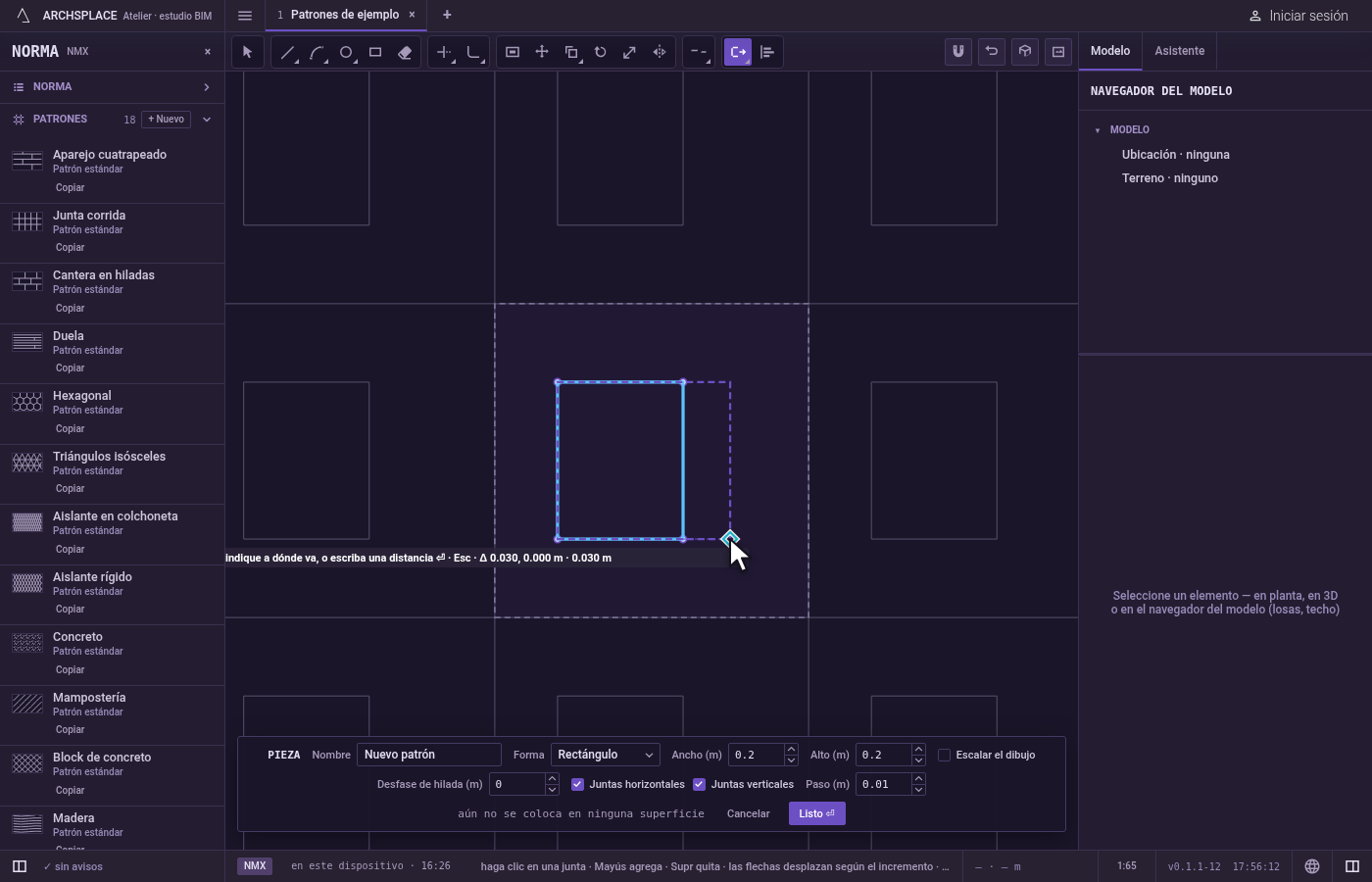Collapse the MODELO tree node
This screenshot has width=1372, height=882.
(1098, 130)
